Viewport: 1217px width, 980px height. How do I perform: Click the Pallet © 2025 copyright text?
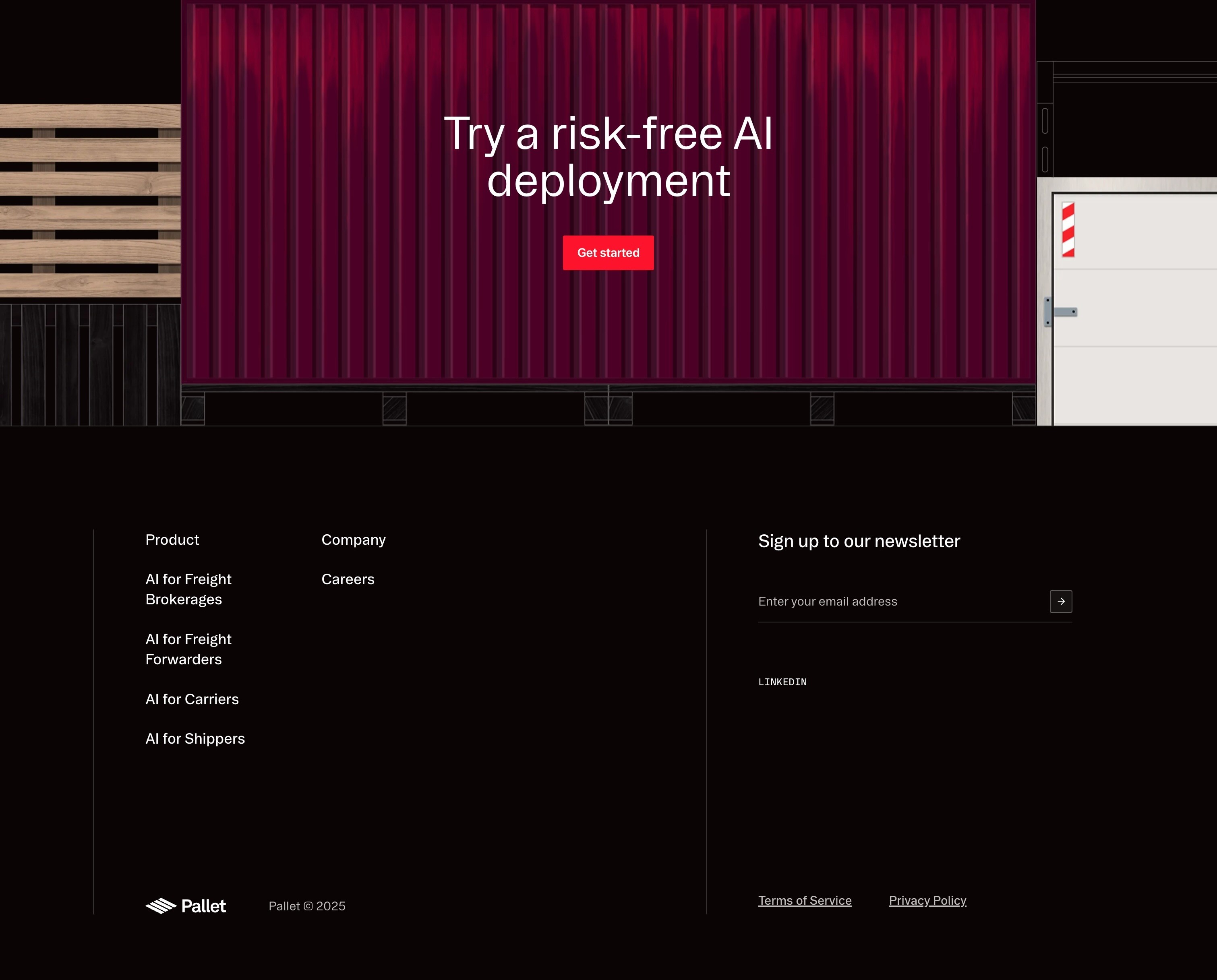(x=306, y=906)
